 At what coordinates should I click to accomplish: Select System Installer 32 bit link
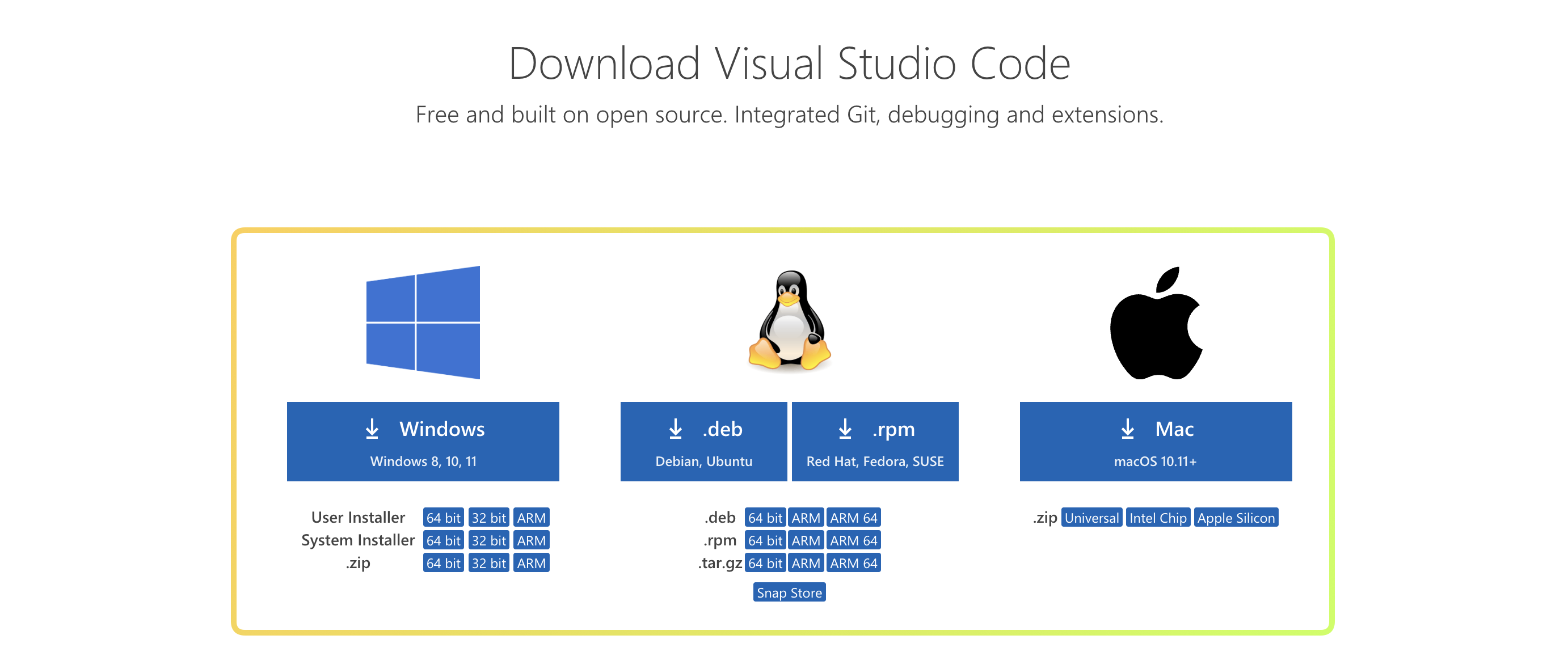tap(489, 540)
